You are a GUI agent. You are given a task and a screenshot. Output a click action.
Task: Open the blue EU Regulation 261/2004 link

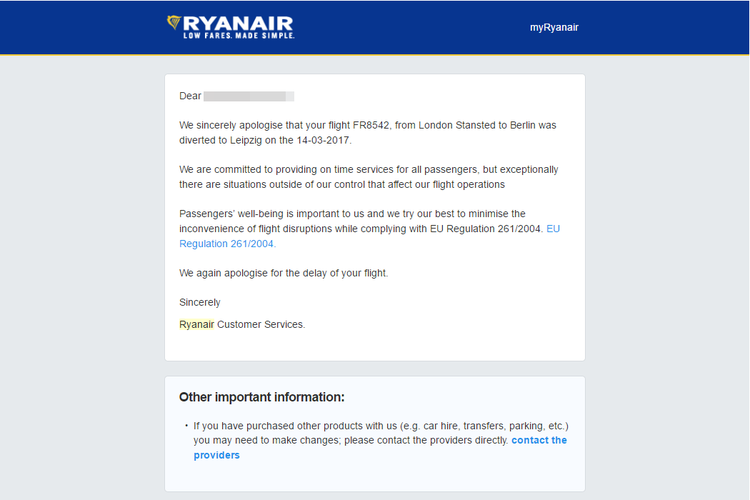click(369, 236)
